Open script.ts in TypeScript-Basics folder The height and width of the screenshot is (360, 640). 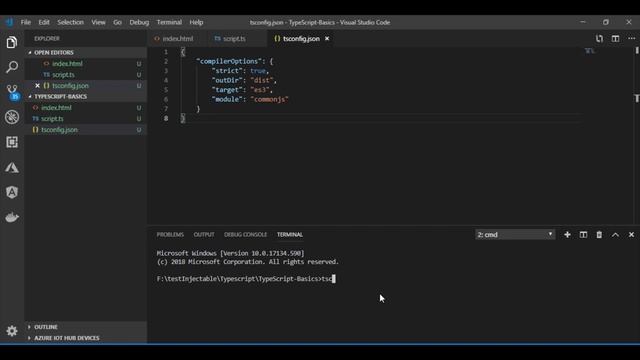[86, 119]
